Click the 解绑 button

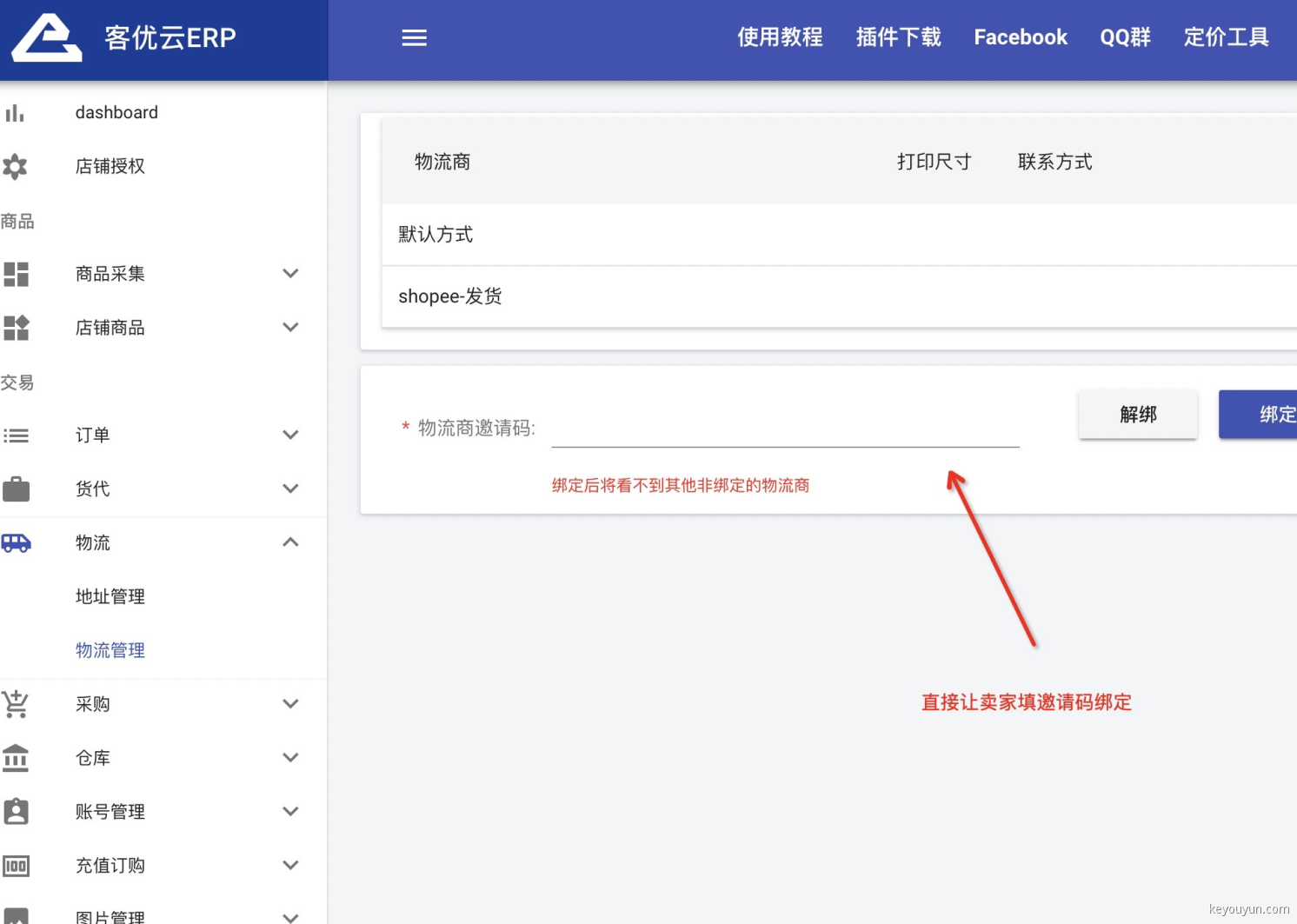(x=1138, y=415)
